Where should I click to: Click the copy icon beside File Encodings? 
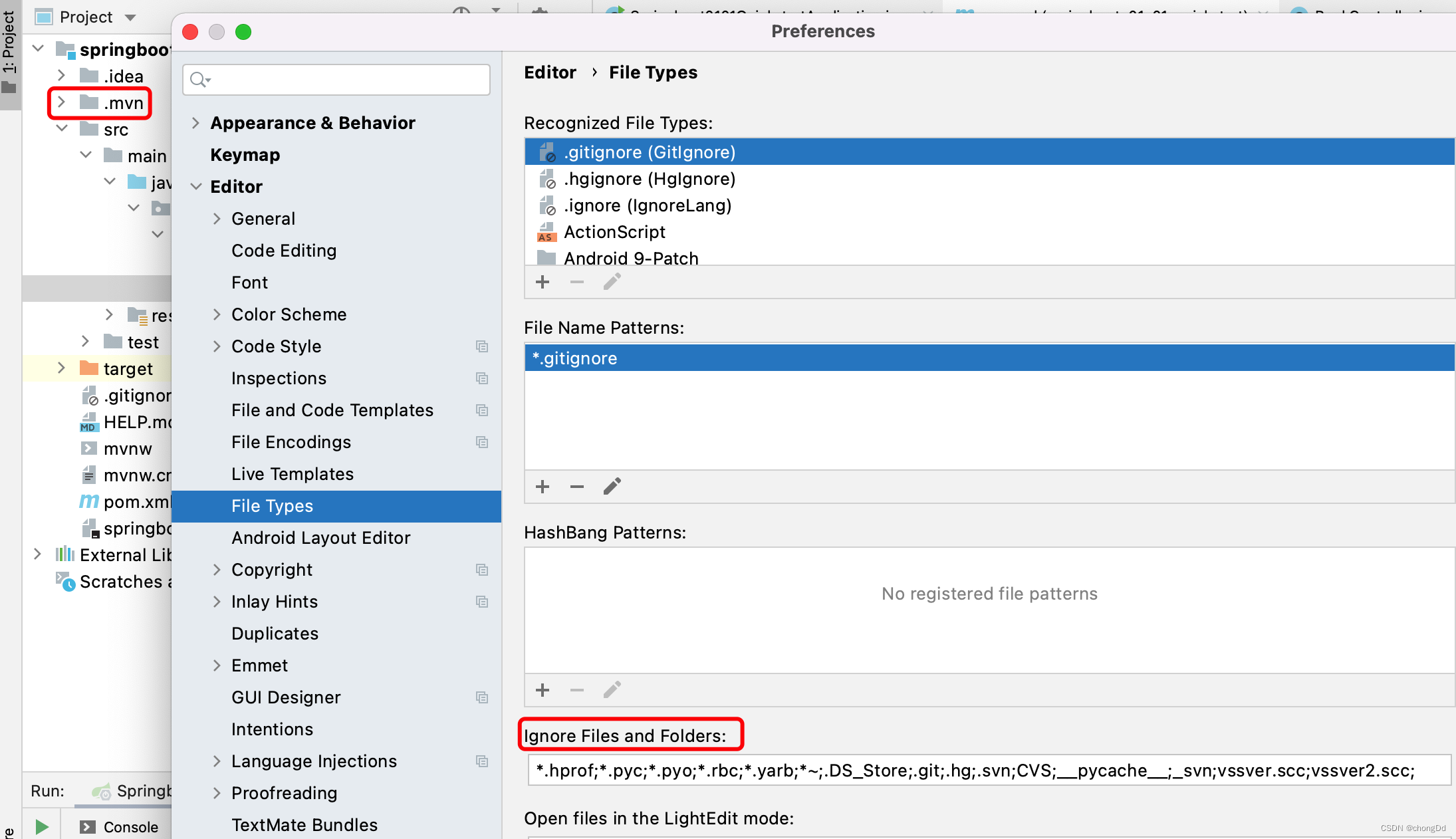(482, 442)
